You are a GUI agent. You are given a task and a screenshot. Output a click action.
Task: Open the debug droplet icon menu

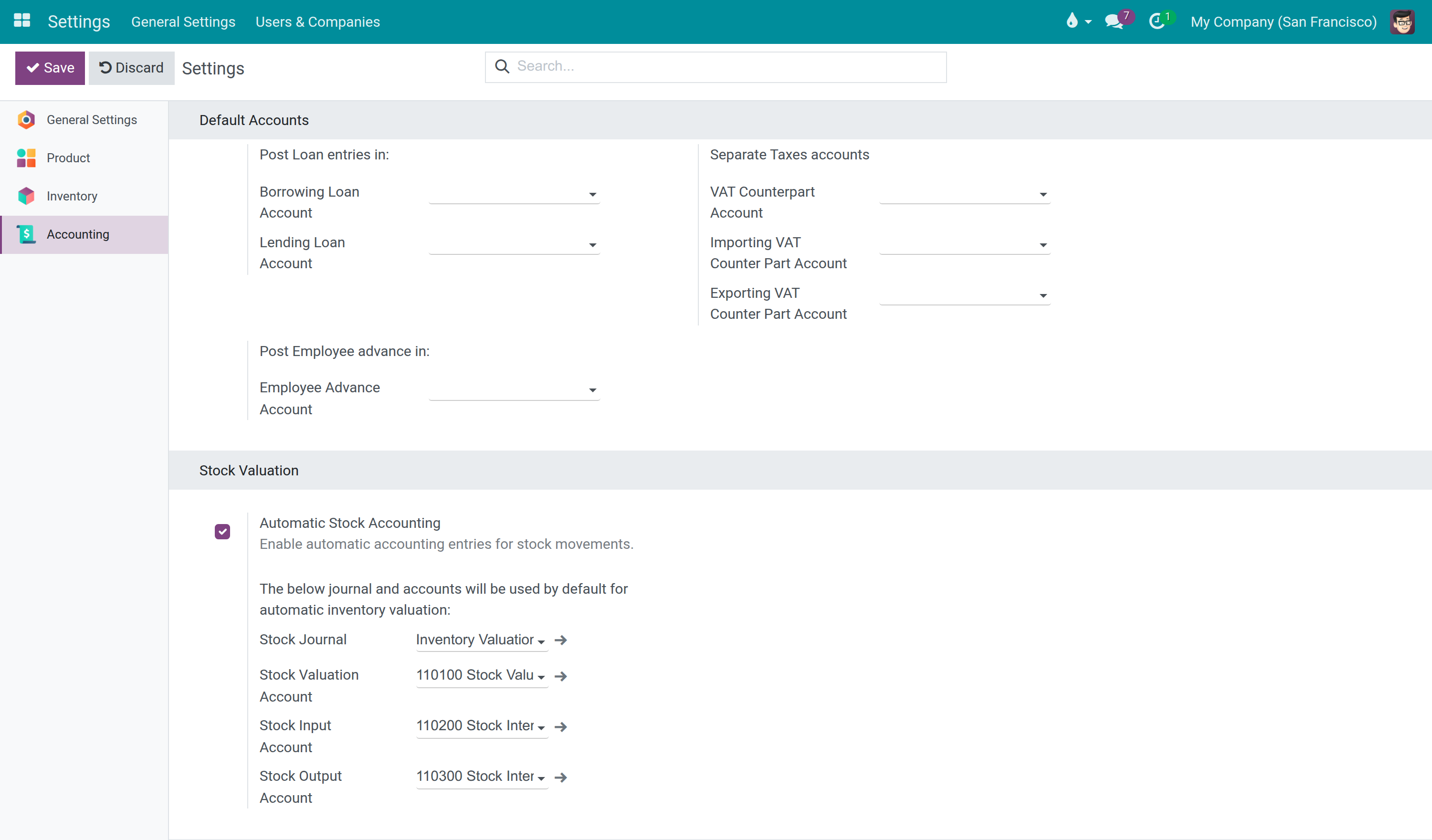coord(1078,21)
